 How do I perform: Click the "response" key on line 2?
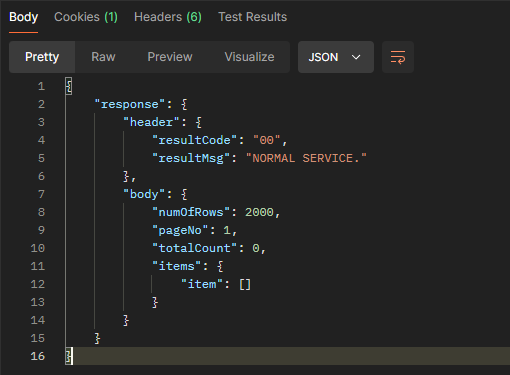pos(130,104)
